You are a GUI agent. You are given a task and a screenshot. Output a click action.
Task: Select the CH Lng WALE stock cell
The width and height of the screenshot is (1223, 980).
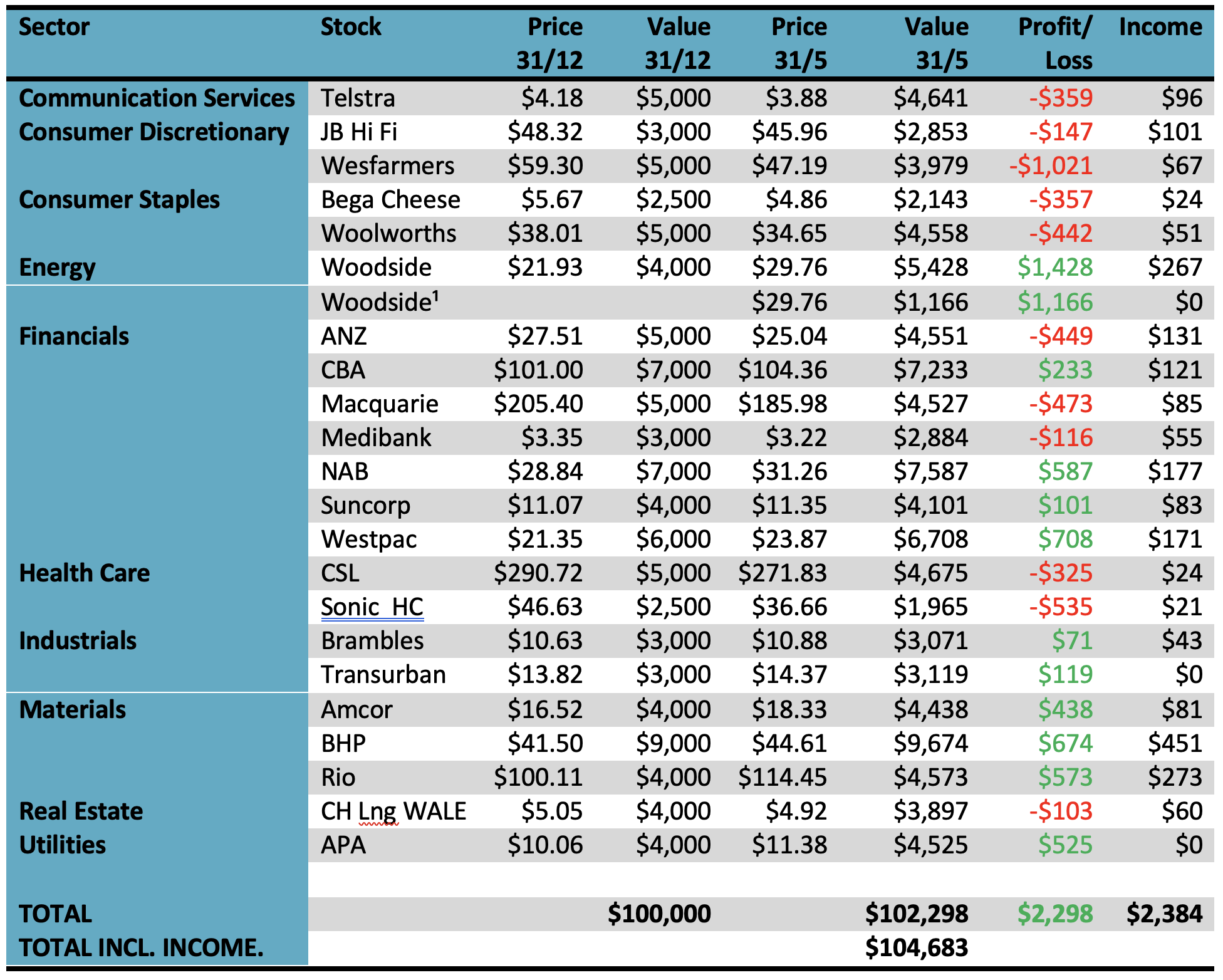(393, 811)
